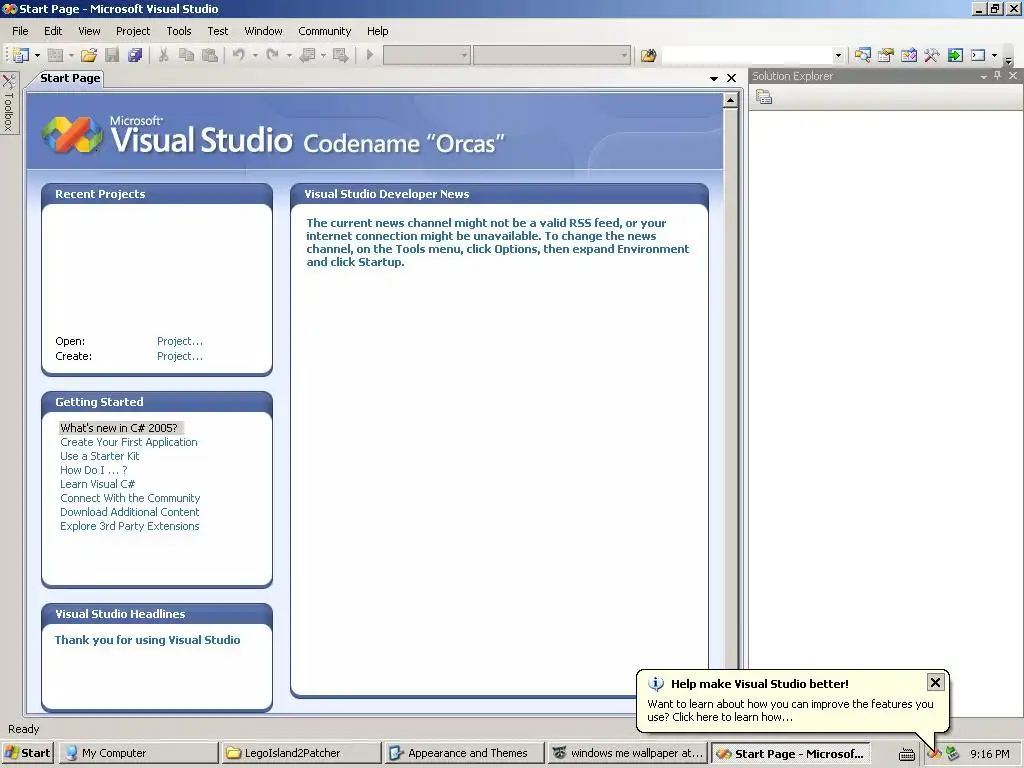Click the Toolbox hammer and wrench icon
Viewport: 1024px width, 768px height.
(x=932, y=55)
